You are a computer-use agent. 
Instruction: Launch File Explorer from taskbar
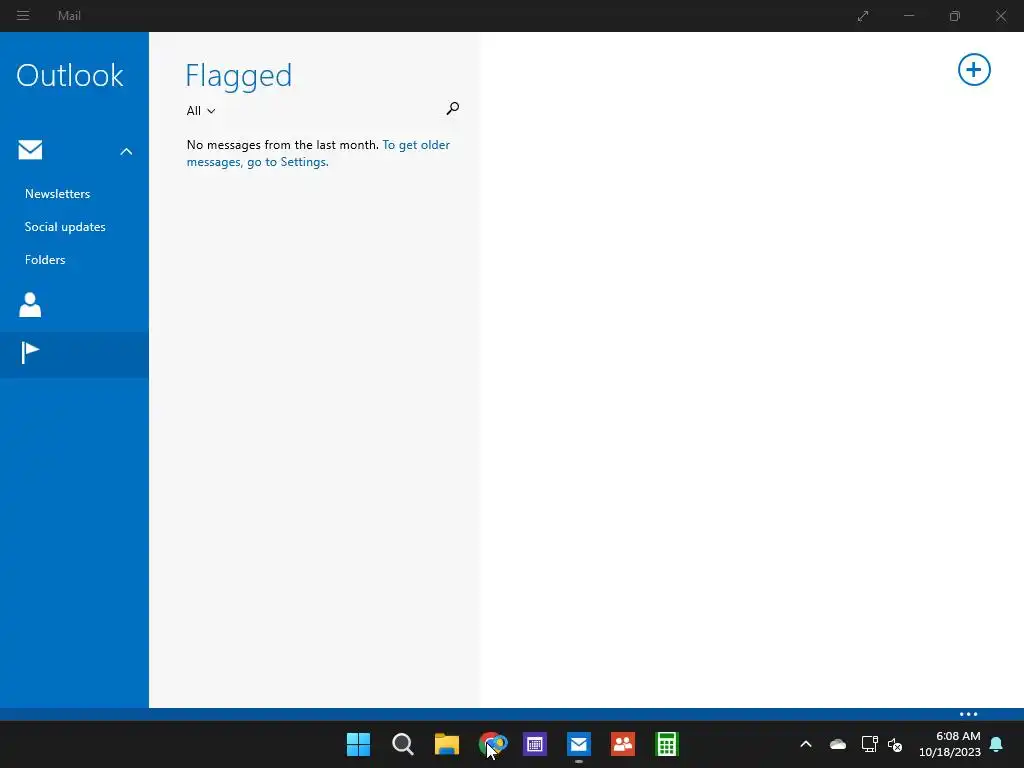coord(447,744)
